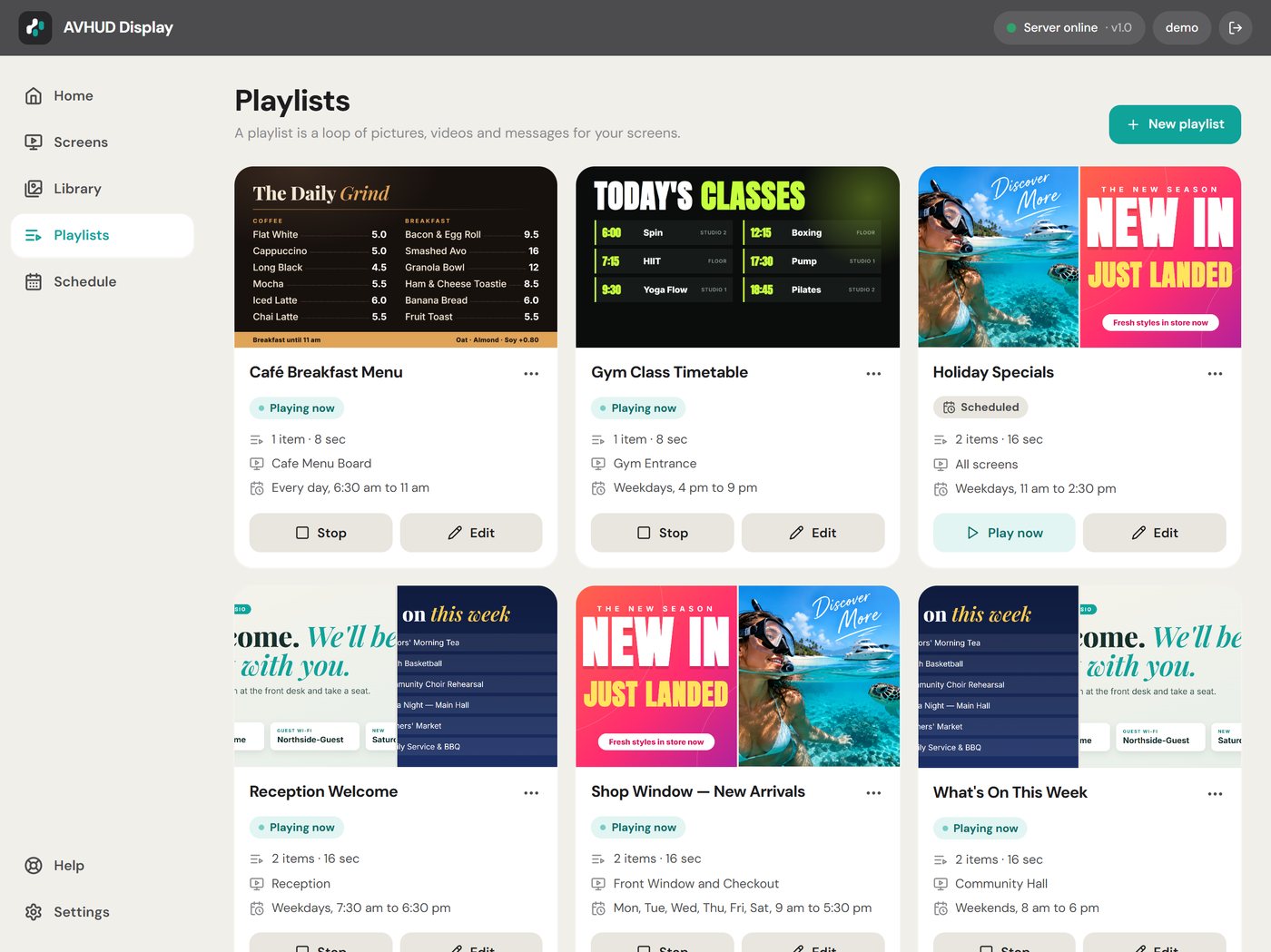Open more options for Gym Class Timetable

coord(873,373)
